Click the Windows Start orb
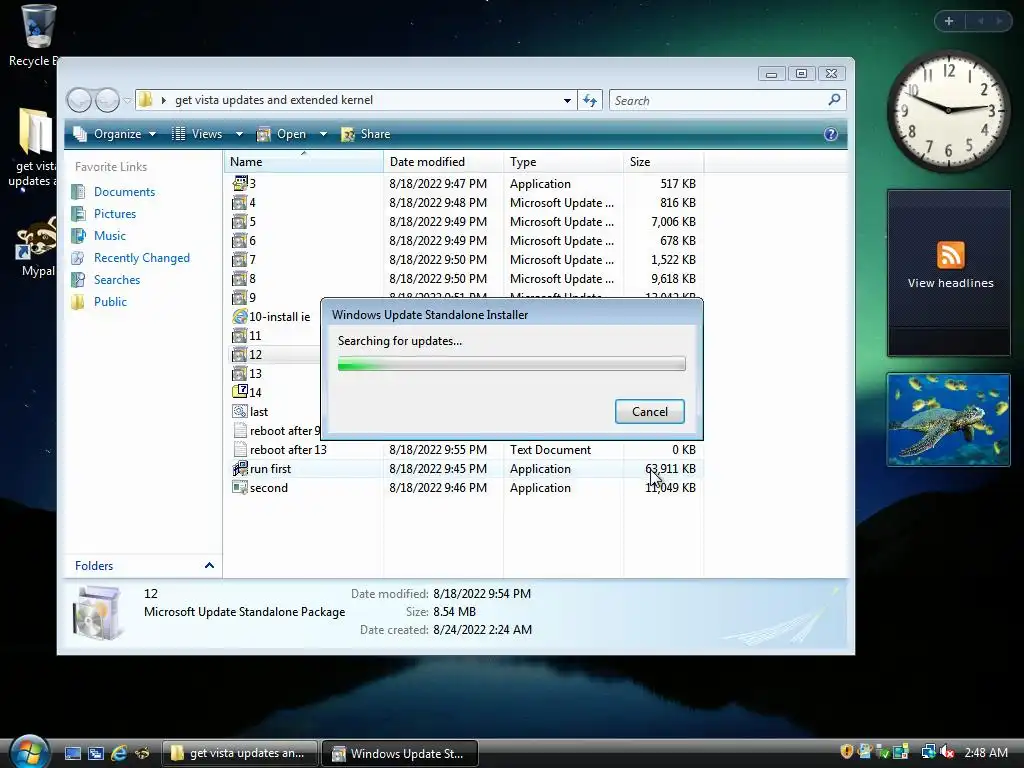The image size is (1024, 768). point(29,752)
